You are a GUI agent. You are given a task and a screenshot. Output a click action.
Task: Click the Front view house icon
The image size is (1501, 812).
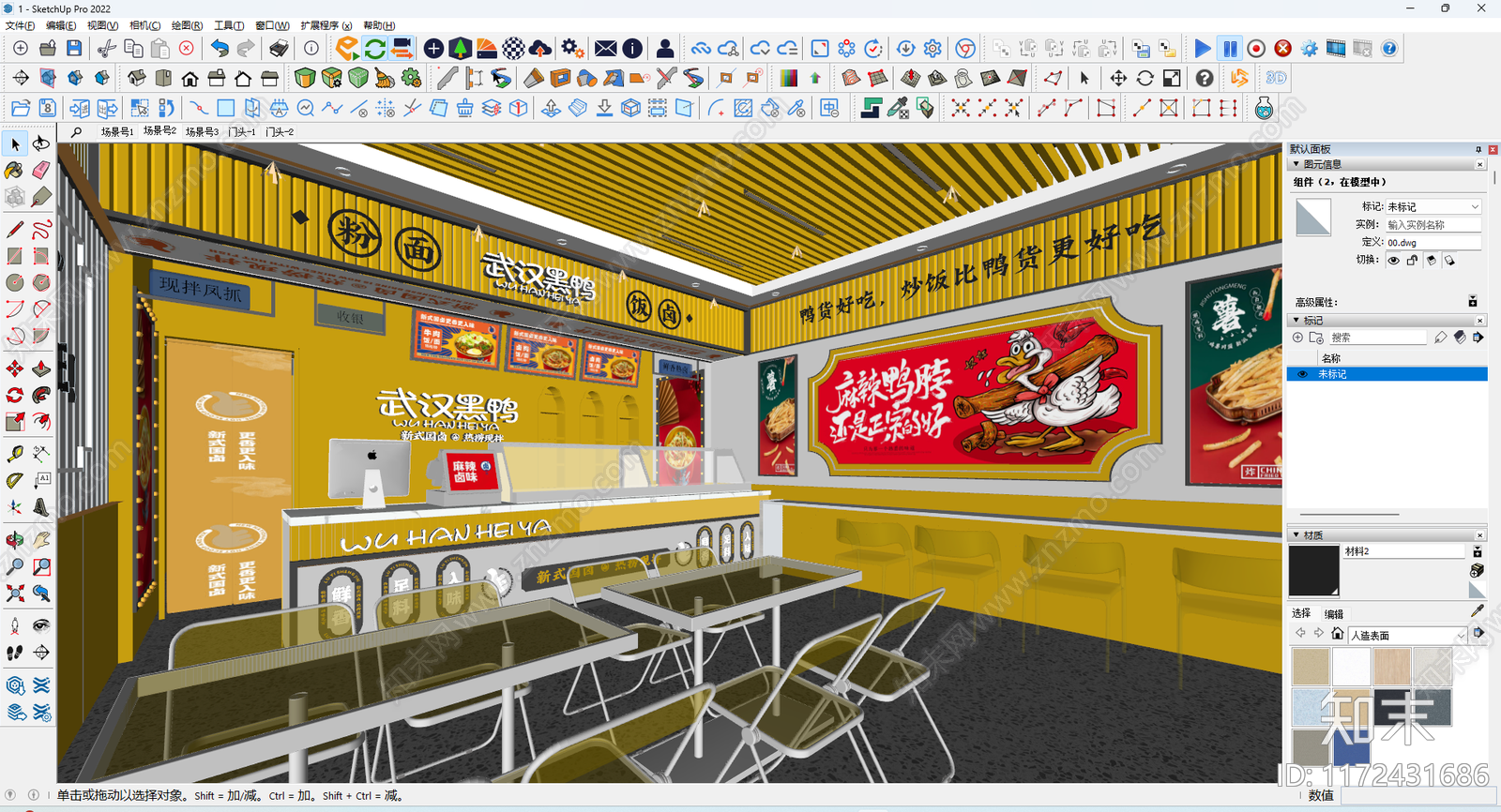coord(190,78)
